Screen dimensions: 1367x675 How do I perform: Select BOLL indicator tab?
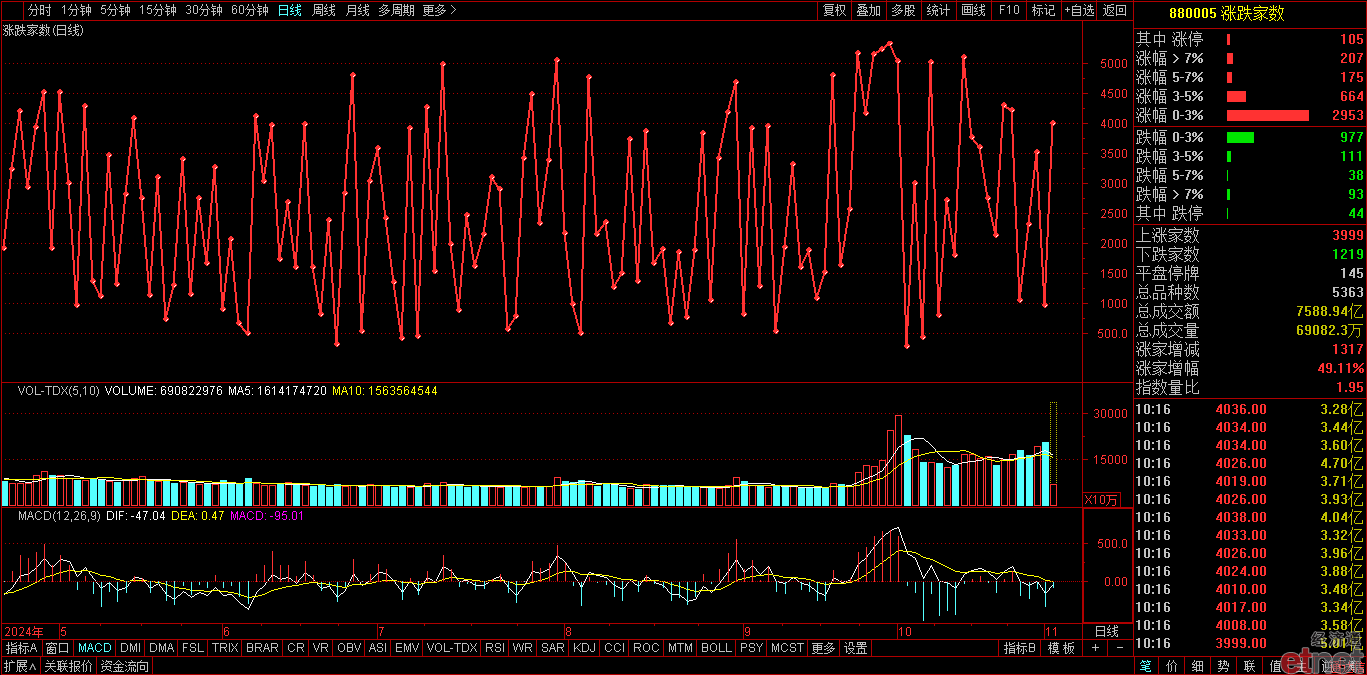716,648
